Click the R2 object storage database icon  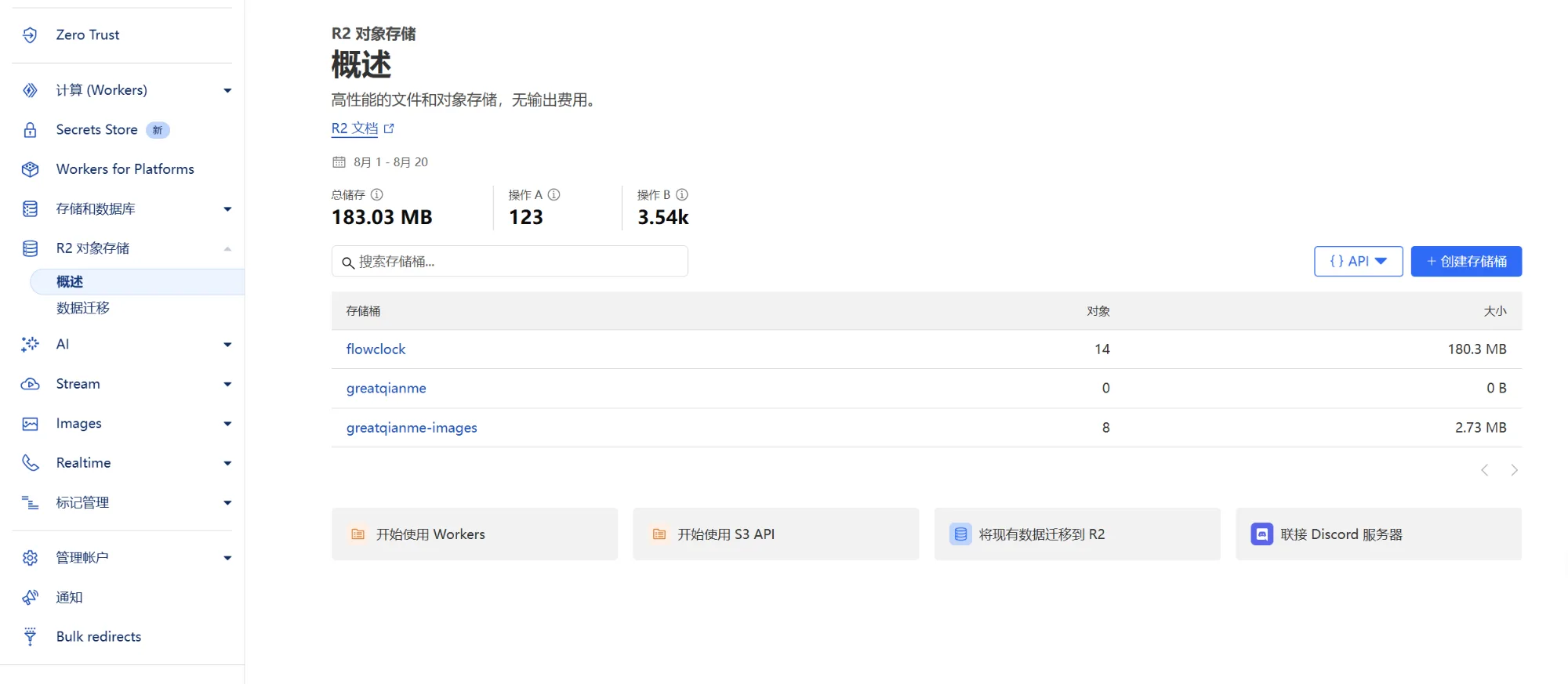point(30,248)
